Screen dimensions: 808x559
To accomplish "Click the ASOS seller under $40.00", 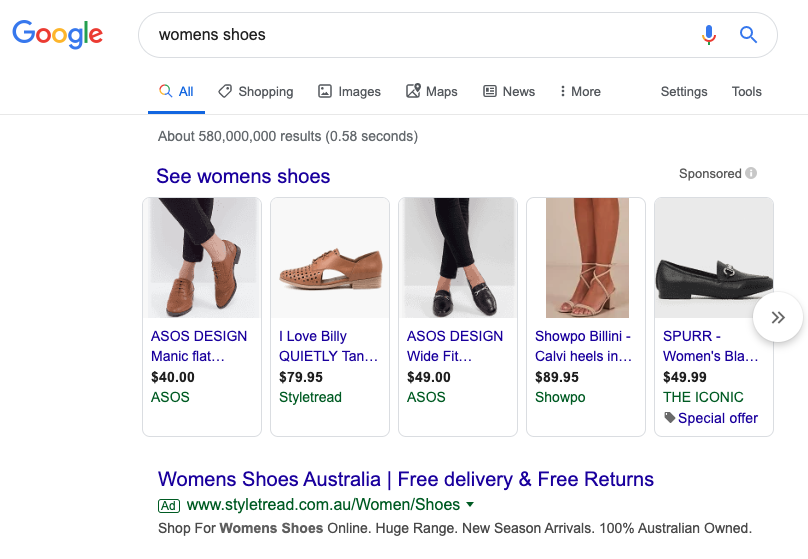I will point(170,397).
